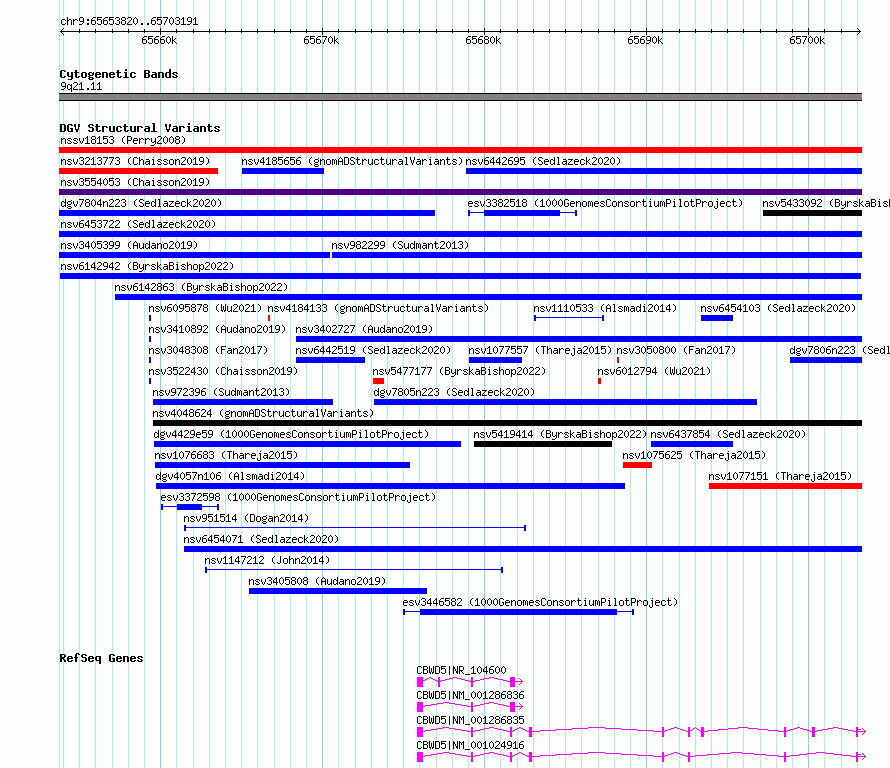Click the red nsv5477177 variant bar
Screen dimensions: 890x768
[x=379, y=381]
